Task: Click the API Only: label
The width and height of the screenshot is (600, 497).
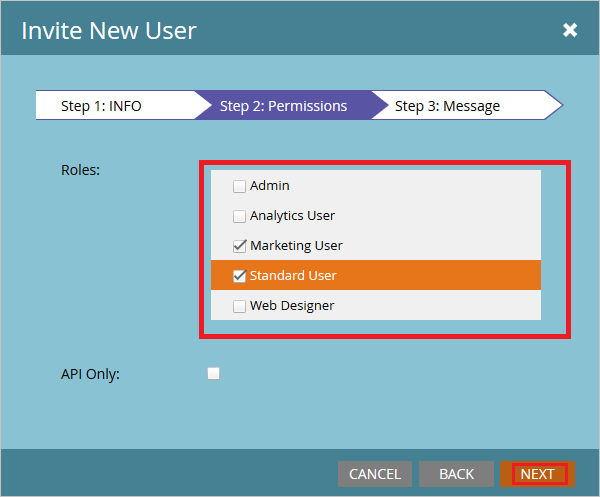Action: pyautogui.click(x=90, y=374)
